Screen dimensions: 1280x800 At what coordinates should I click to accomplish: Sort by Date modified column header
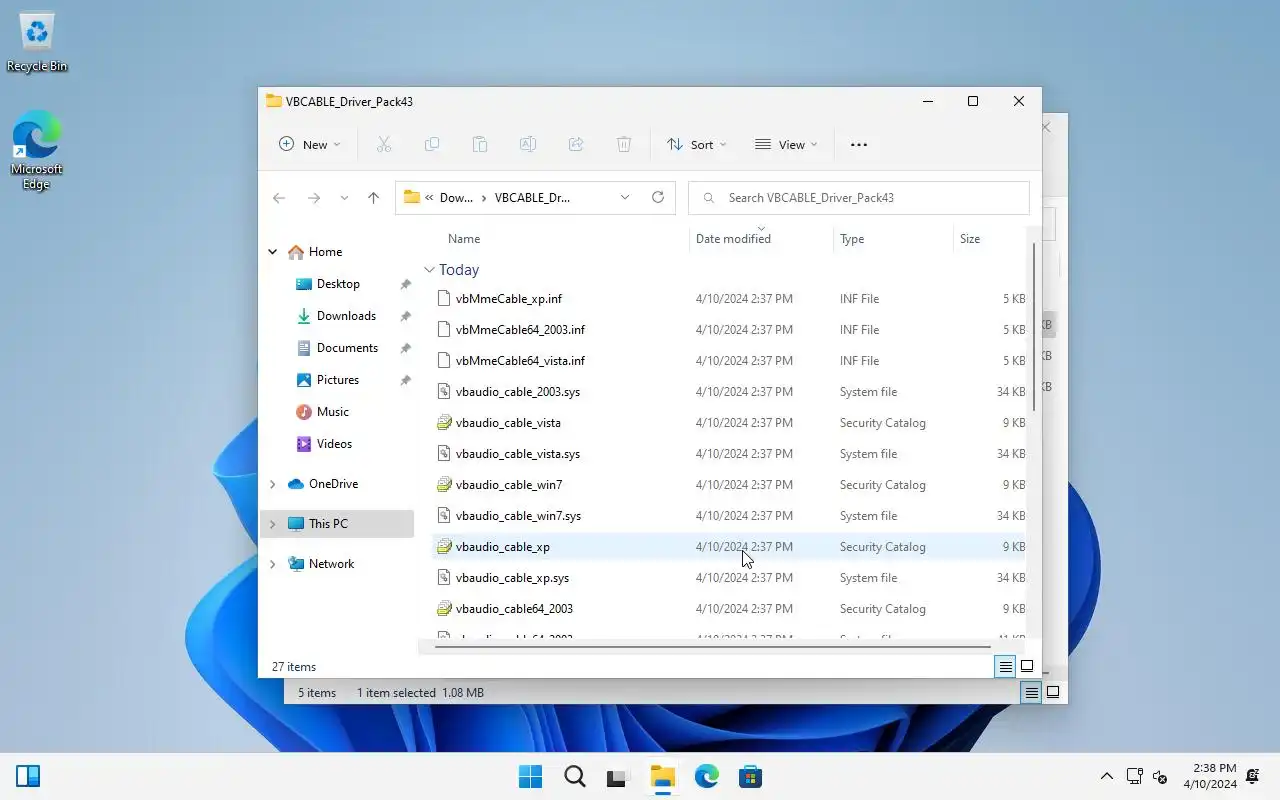733,239
